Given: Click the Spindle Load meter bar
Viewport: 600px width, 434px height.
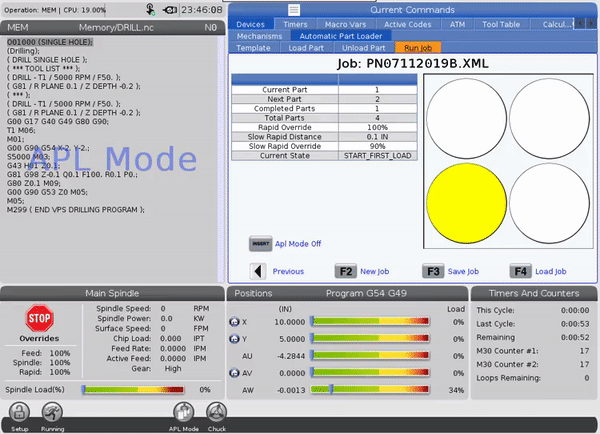Looking at the screenshot, I should point(135,389).
